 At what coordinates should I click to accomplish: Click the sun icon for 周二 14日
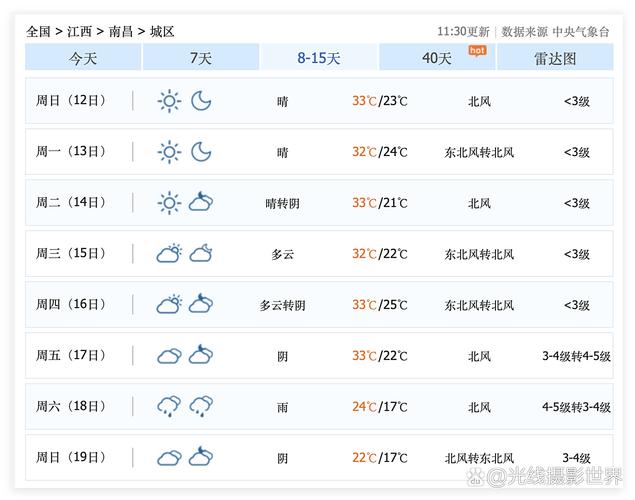[169, 203]
